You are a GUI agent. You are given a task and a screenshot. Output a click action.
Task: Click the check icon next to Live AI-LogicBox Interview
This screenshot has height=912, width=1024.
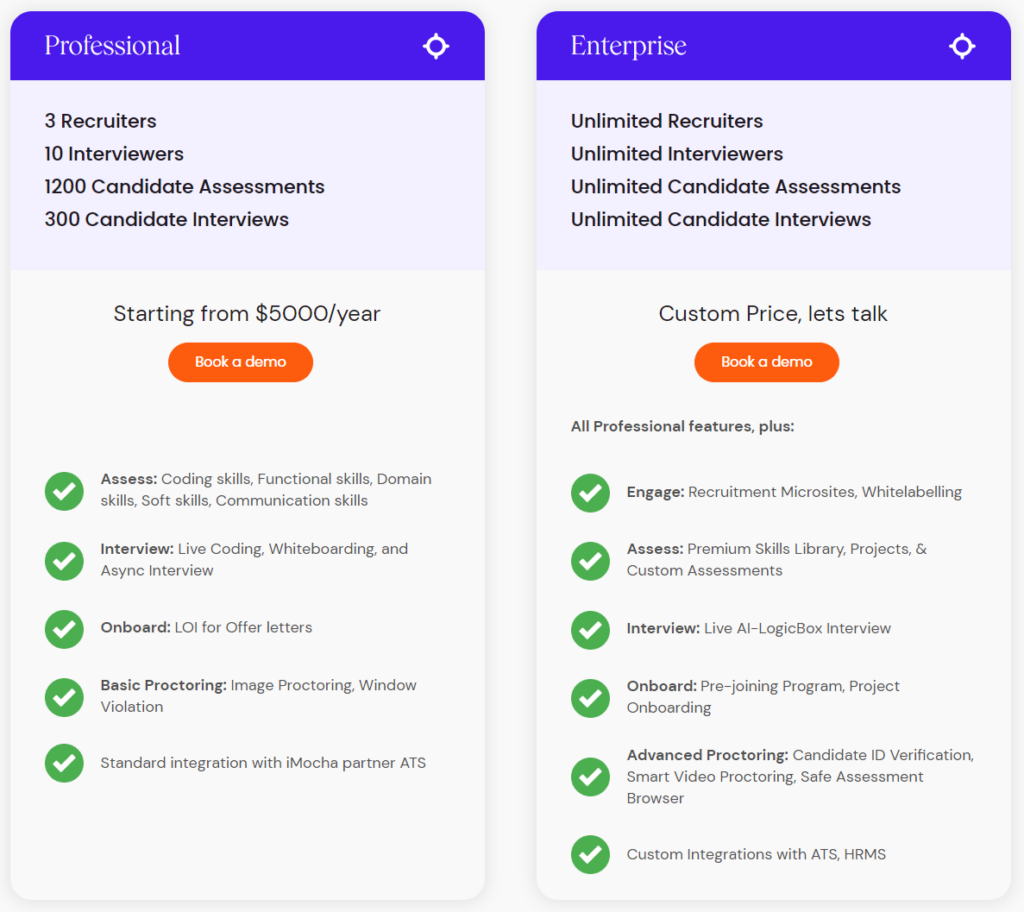pos(590,630)
